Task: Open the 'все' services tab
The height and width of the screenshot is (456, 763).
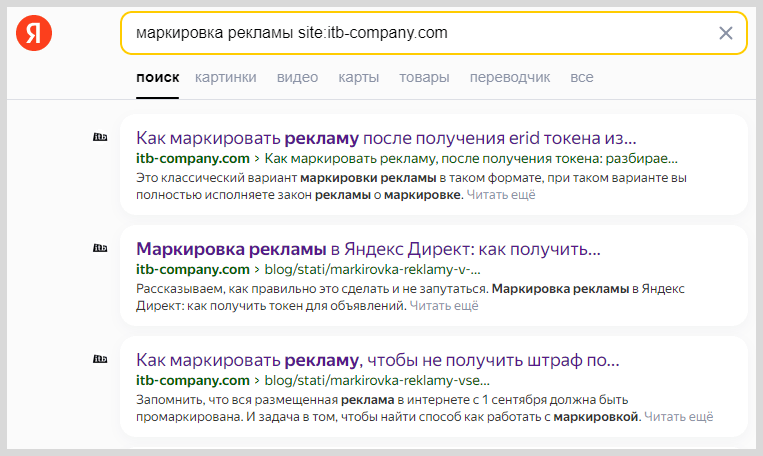Action: [582, 77]
